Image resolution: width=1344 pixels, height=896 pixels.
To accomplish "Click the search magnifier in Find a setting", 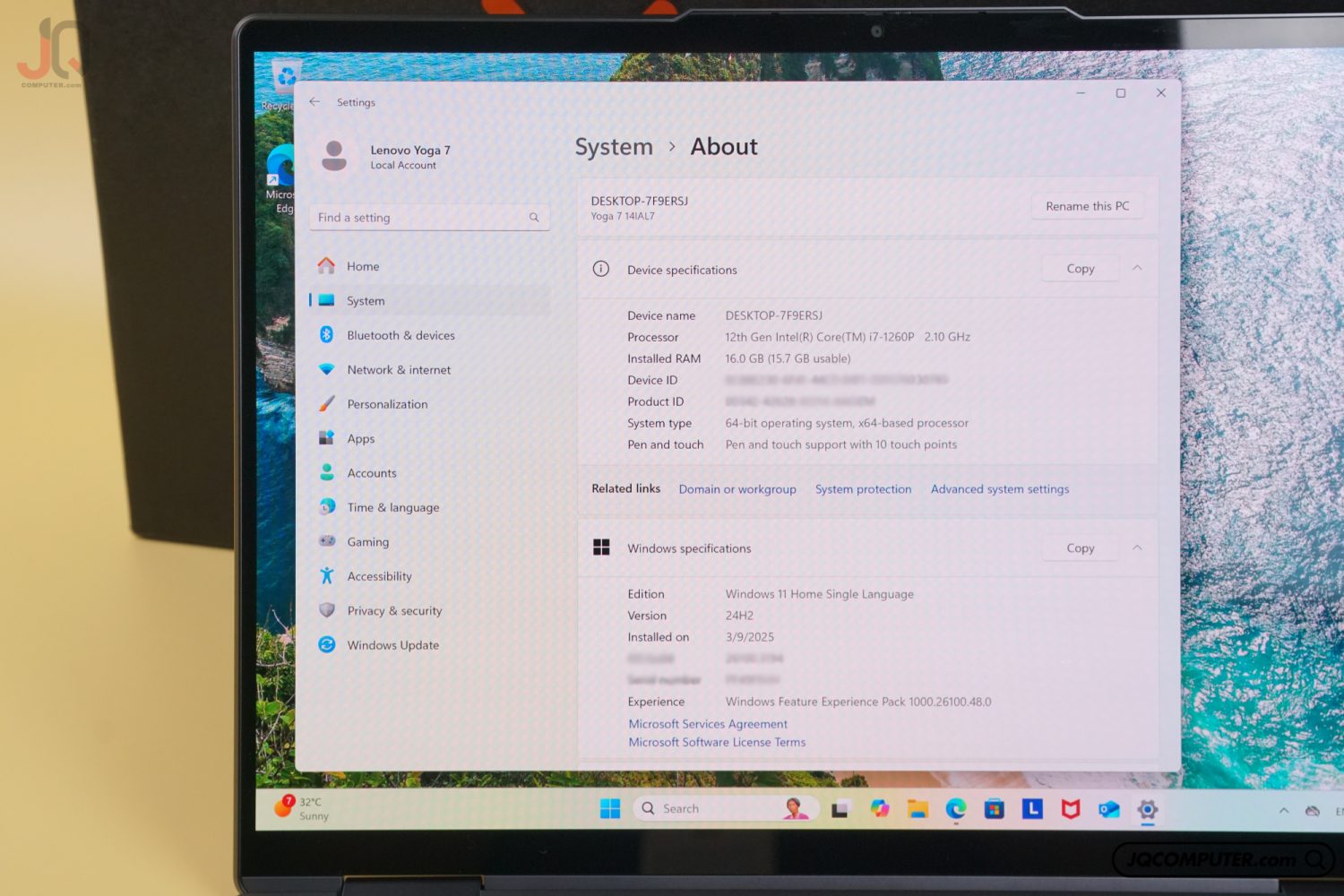I will [534, 218].
